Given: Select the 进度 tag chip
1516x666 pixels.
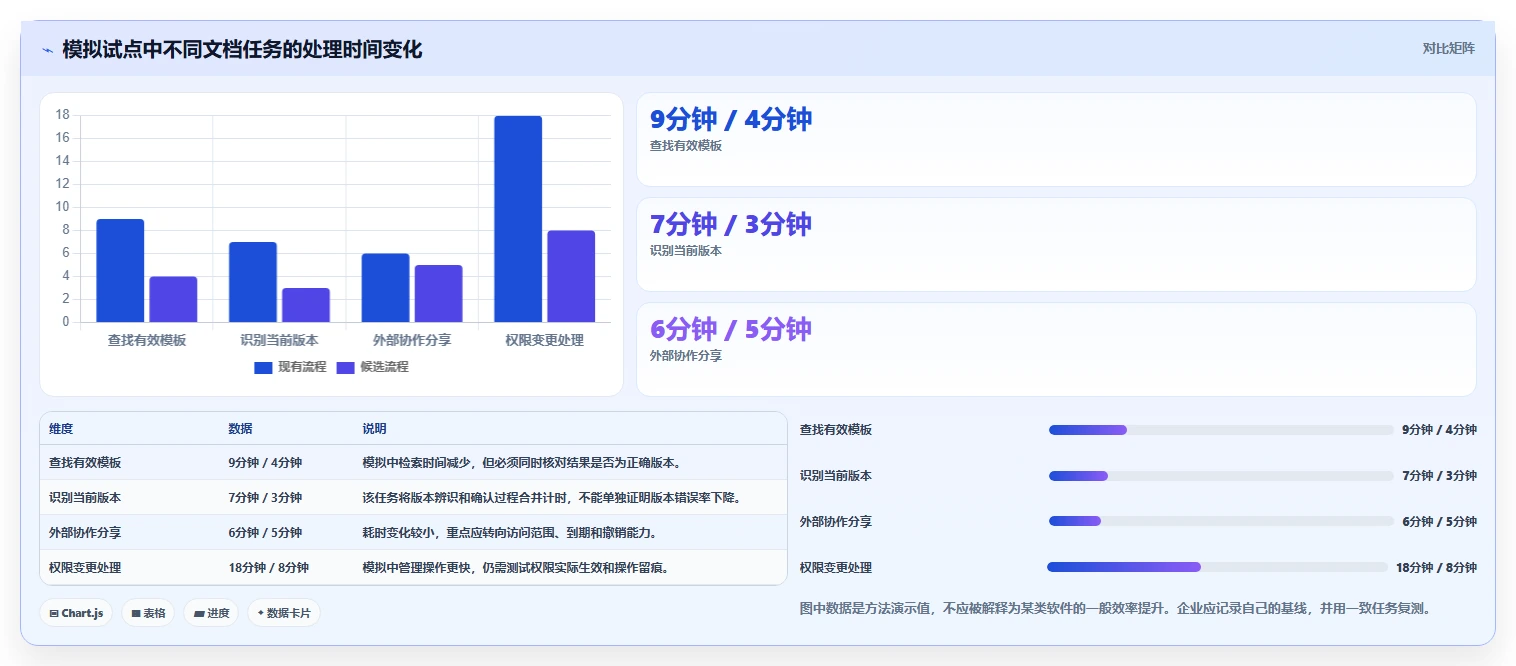Looking at the screenshot, I should click(x=211, y=613).
